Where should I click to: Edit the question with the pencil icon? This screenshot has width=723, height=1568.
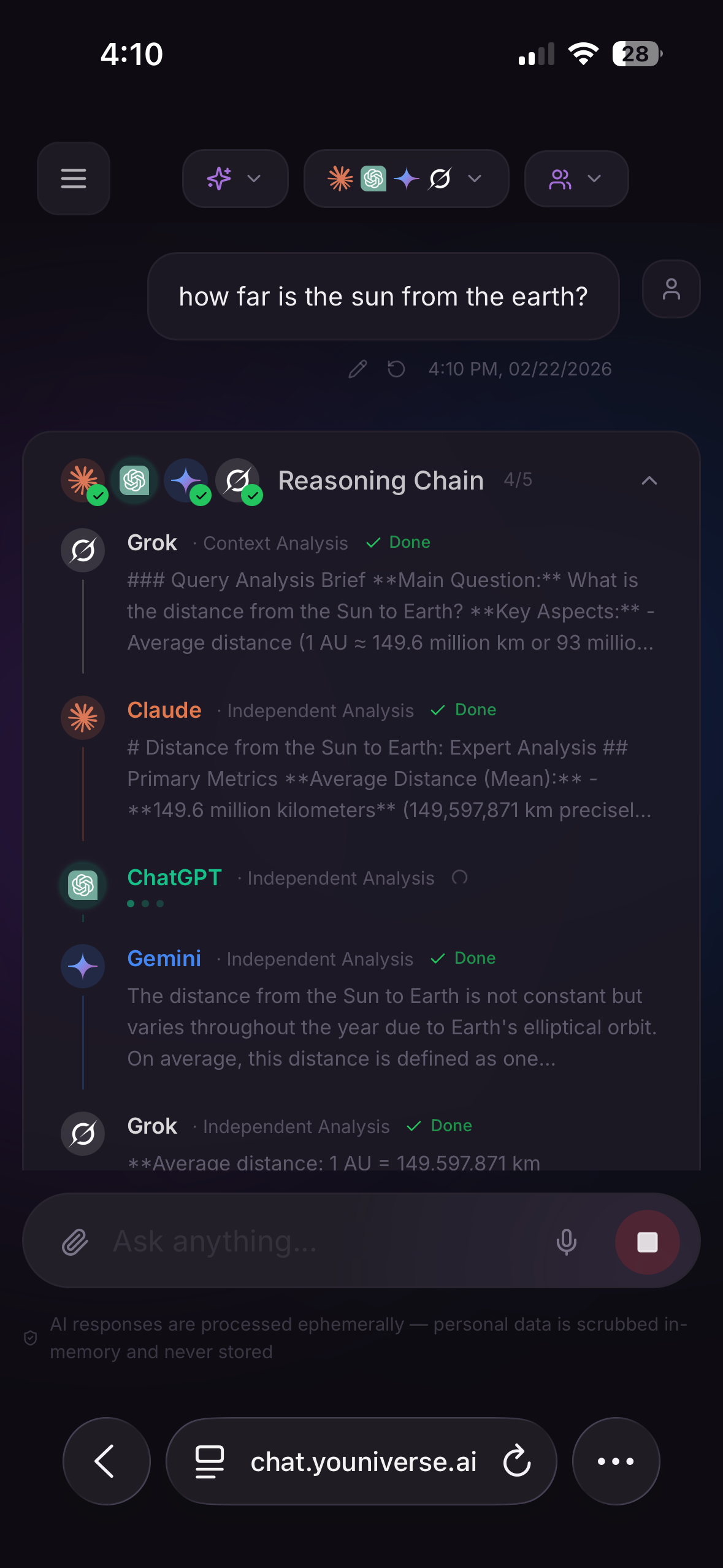(x=358, y=369)
